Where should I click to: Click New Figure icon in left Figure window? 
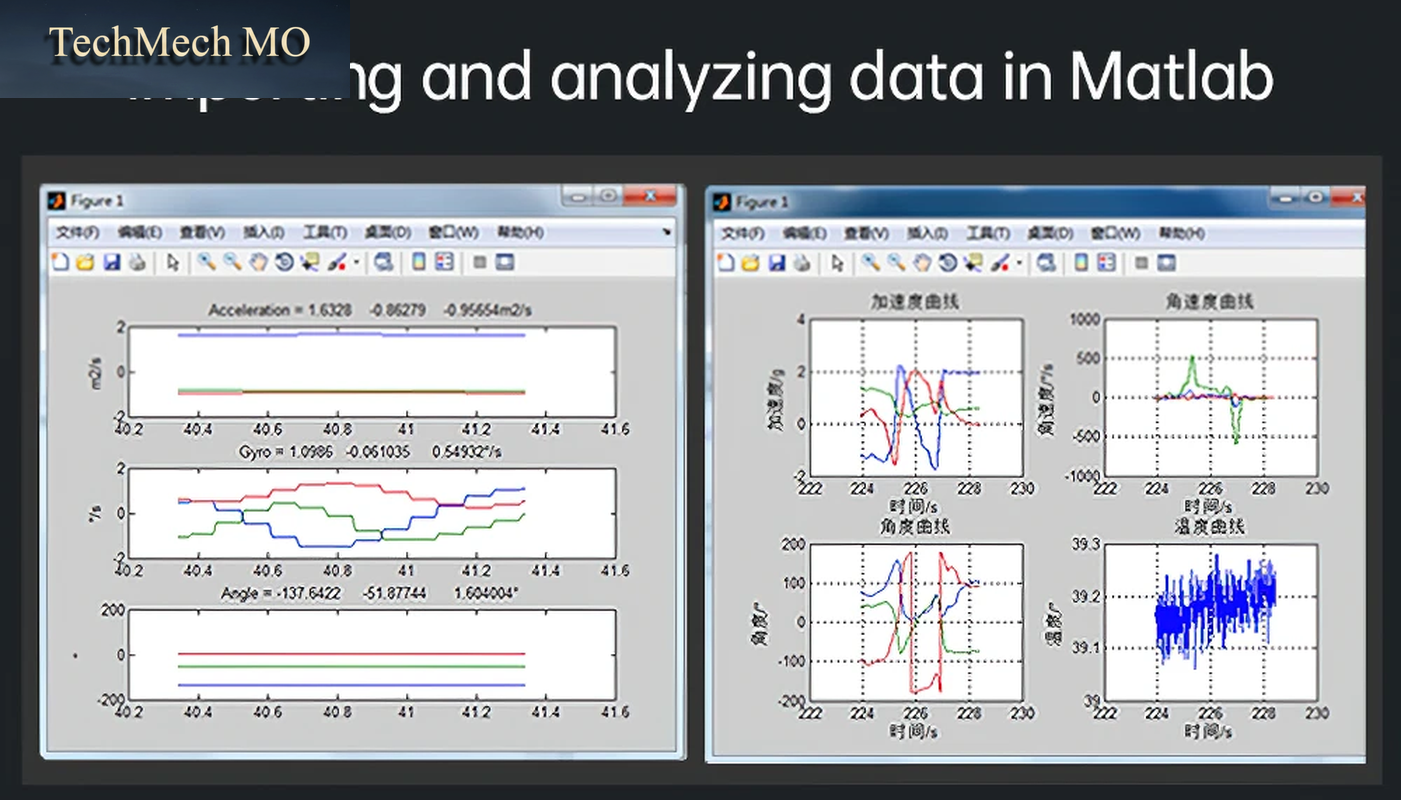pos(60,262)
